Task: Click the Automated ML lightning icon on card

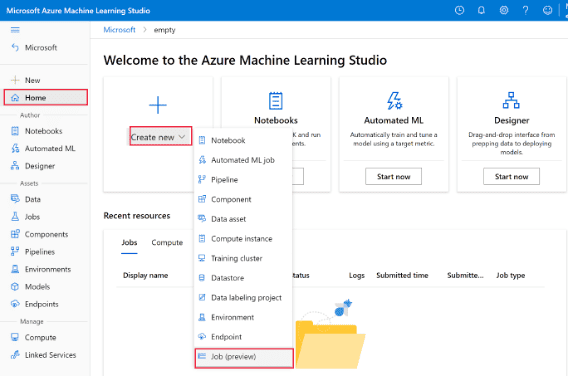Action: 394,101
